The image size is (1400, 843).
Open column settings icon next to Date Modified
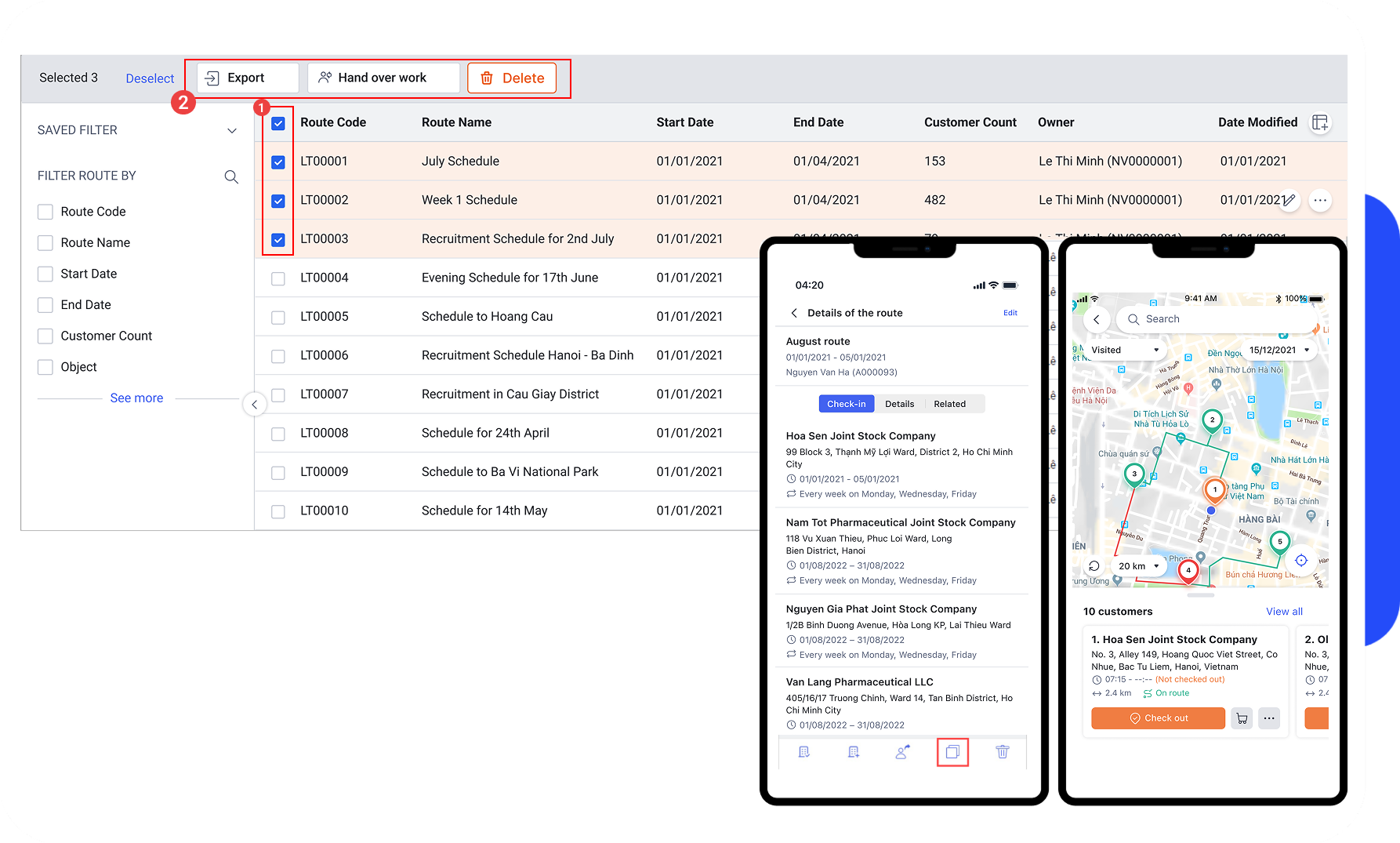(x=1320, y=122)
